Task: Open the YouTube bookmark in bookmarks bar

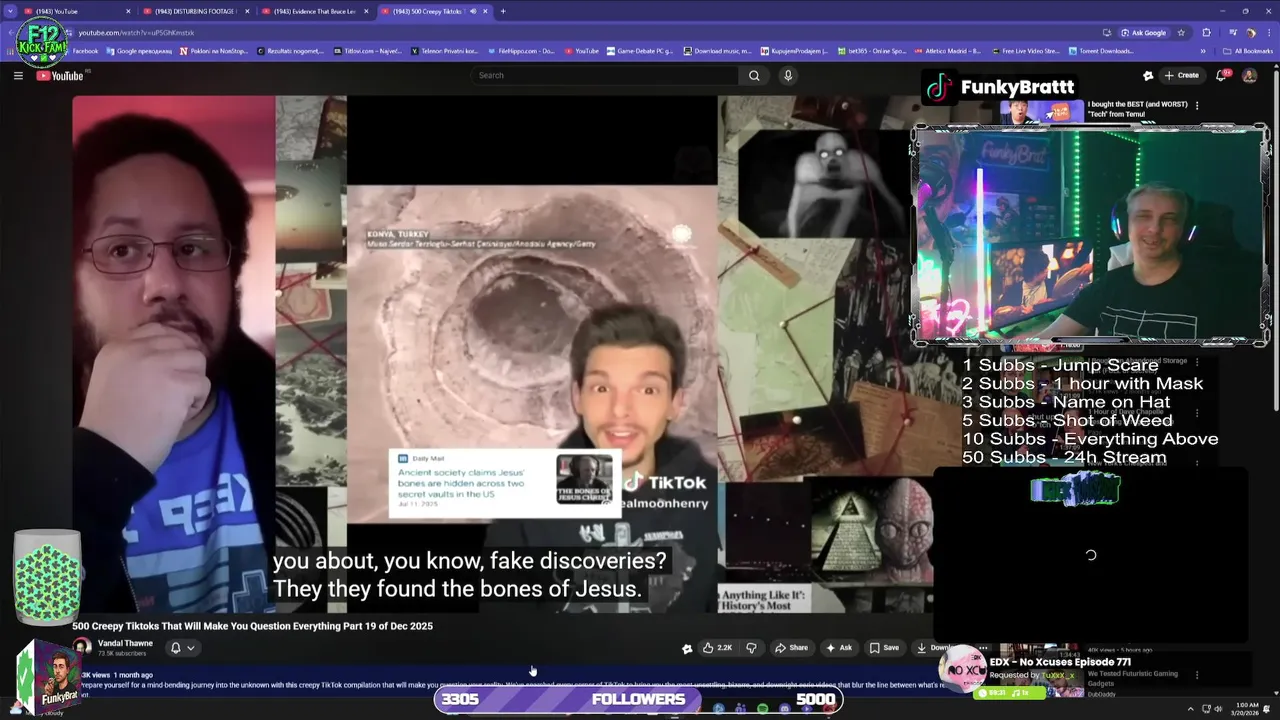Action: coord(582,51)
